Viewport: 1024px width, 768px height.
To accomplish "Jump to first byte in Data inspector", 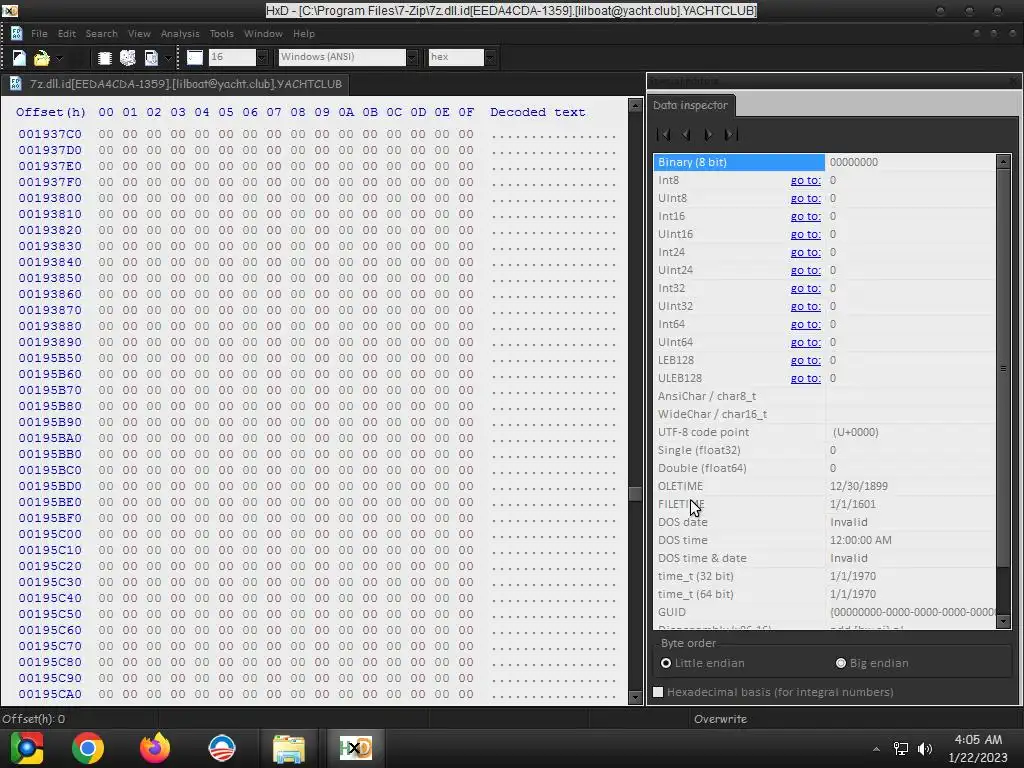I will point(664,135).
